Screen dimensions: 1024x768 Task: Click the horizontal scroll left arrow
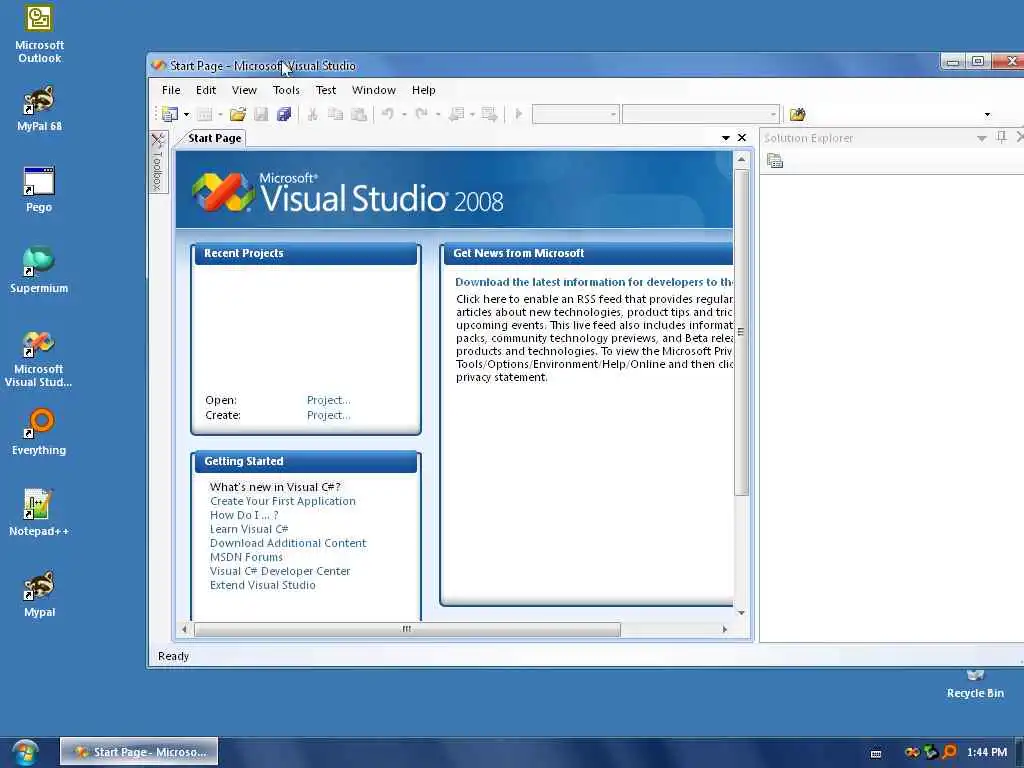pyautogui.click(x=184, y=629)
